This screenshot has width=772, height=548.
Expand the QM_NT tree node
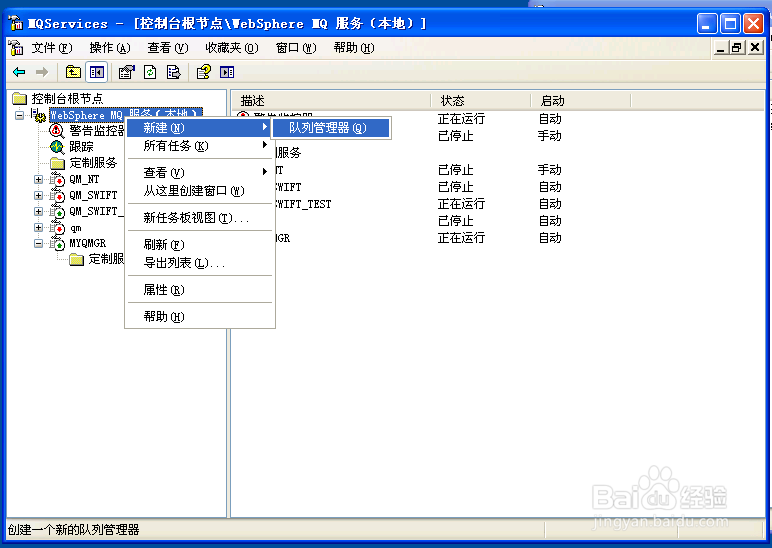[38, 180]
